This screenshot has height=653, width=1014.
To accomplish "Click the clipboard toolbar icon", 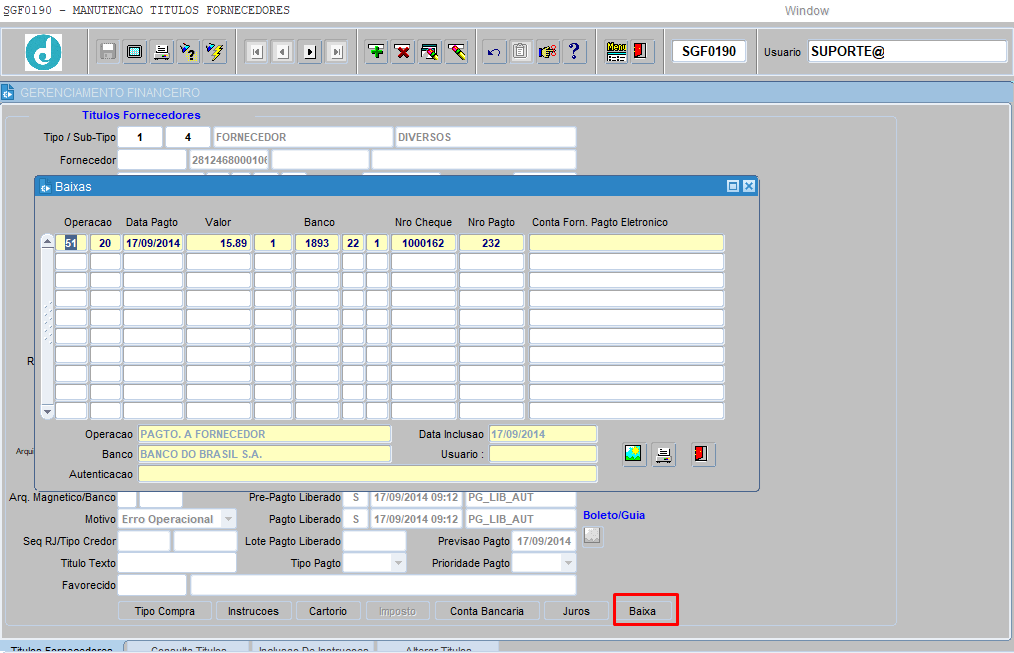I will click(x=521, y=52).
